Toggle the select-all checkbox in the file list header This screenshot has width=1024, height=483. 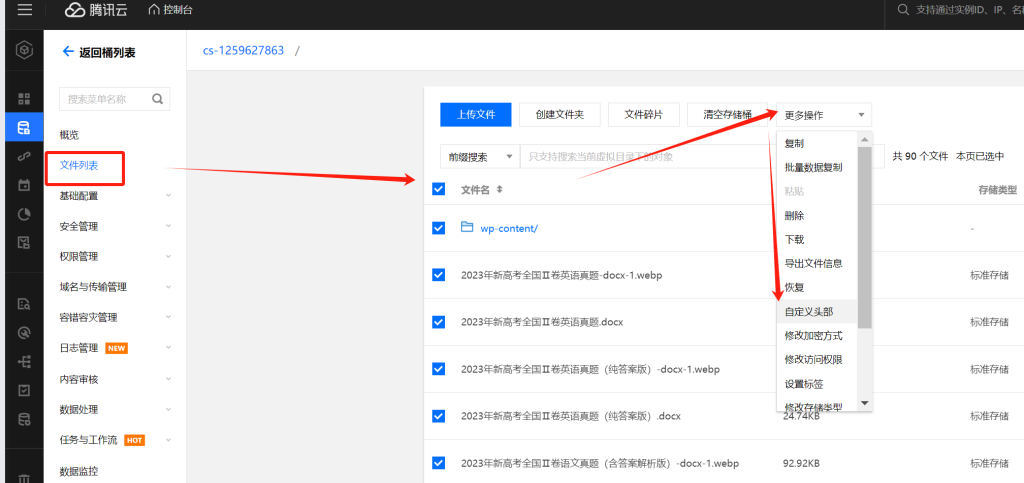(439, 189)
